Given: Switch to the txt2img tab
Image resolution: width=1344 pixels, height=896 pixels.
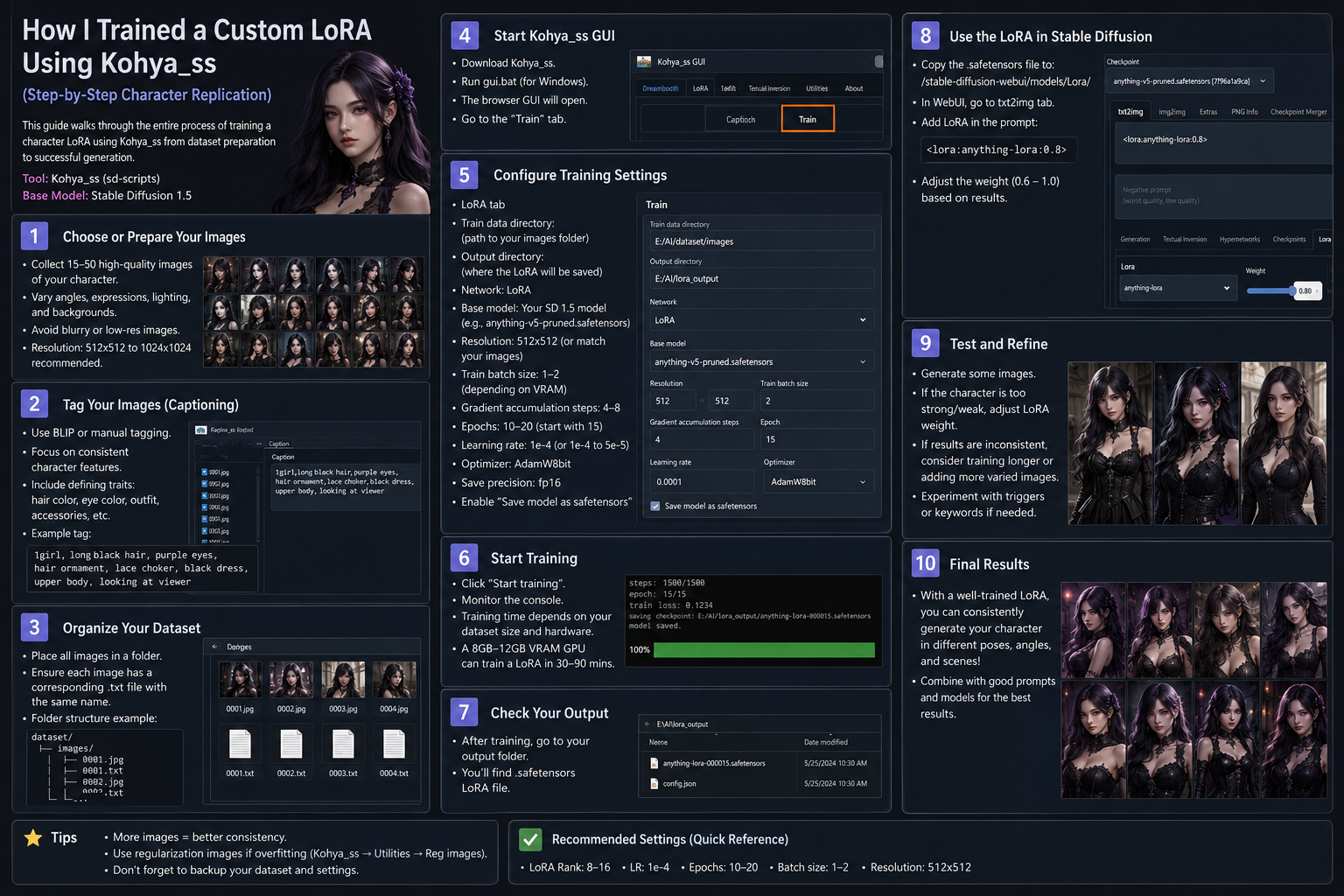Looking at the screenshot, I should (x=1130, y=112).
